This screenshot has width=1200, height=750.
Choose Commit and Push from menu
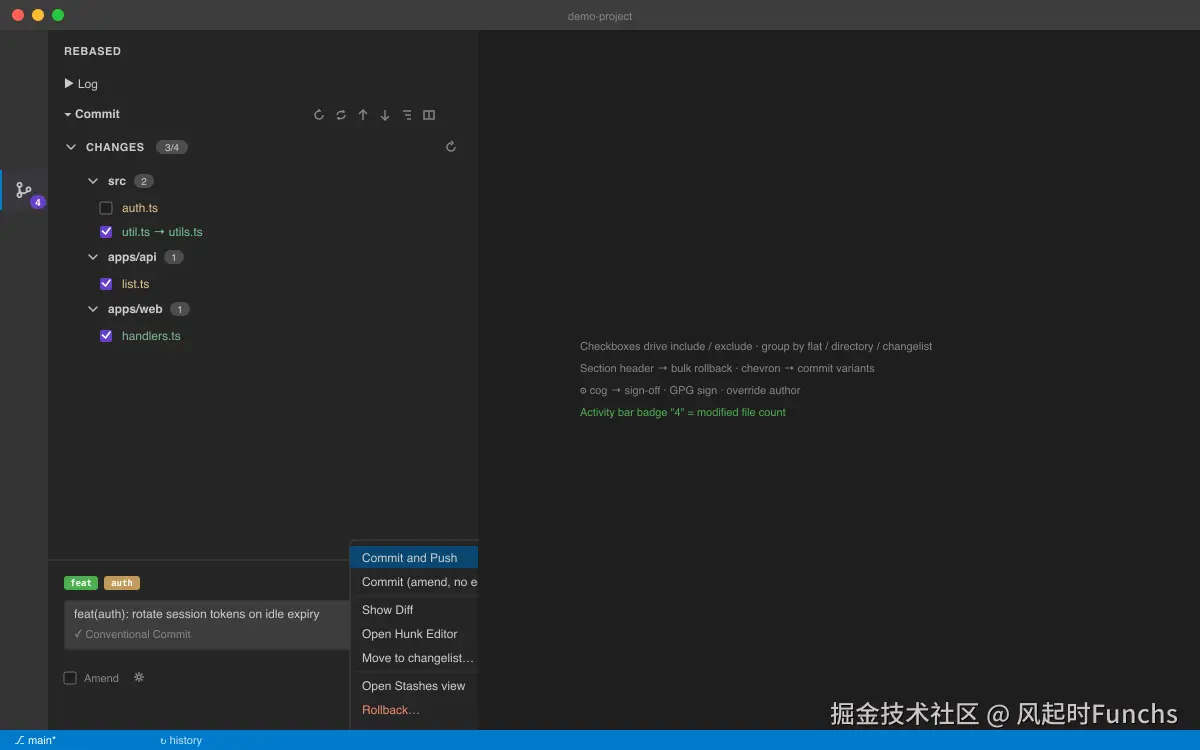pyautogui.click(x=414, y=558)
